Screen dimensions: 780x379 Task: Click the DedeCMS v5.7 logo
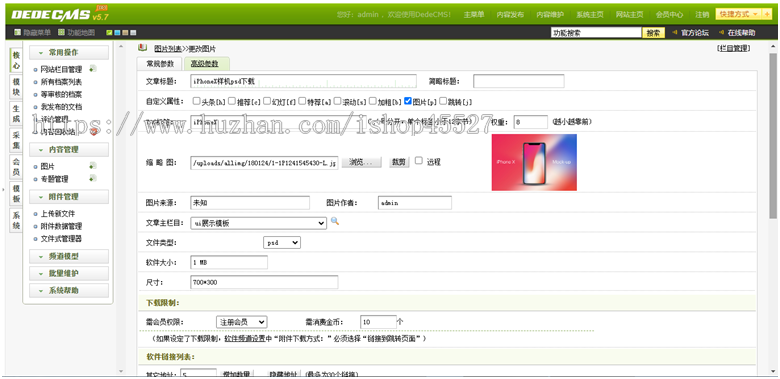(60, 14)
